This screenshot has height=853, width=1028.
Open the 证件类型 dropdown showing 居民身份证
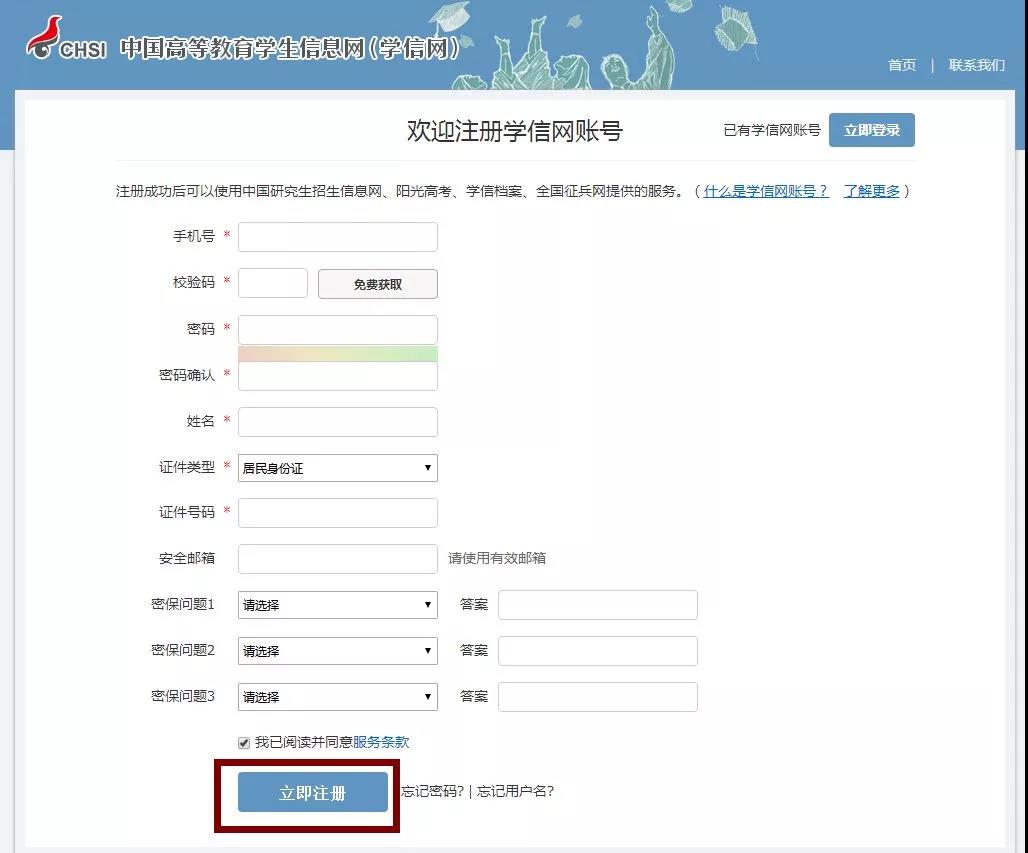click(x=338, y=467)
